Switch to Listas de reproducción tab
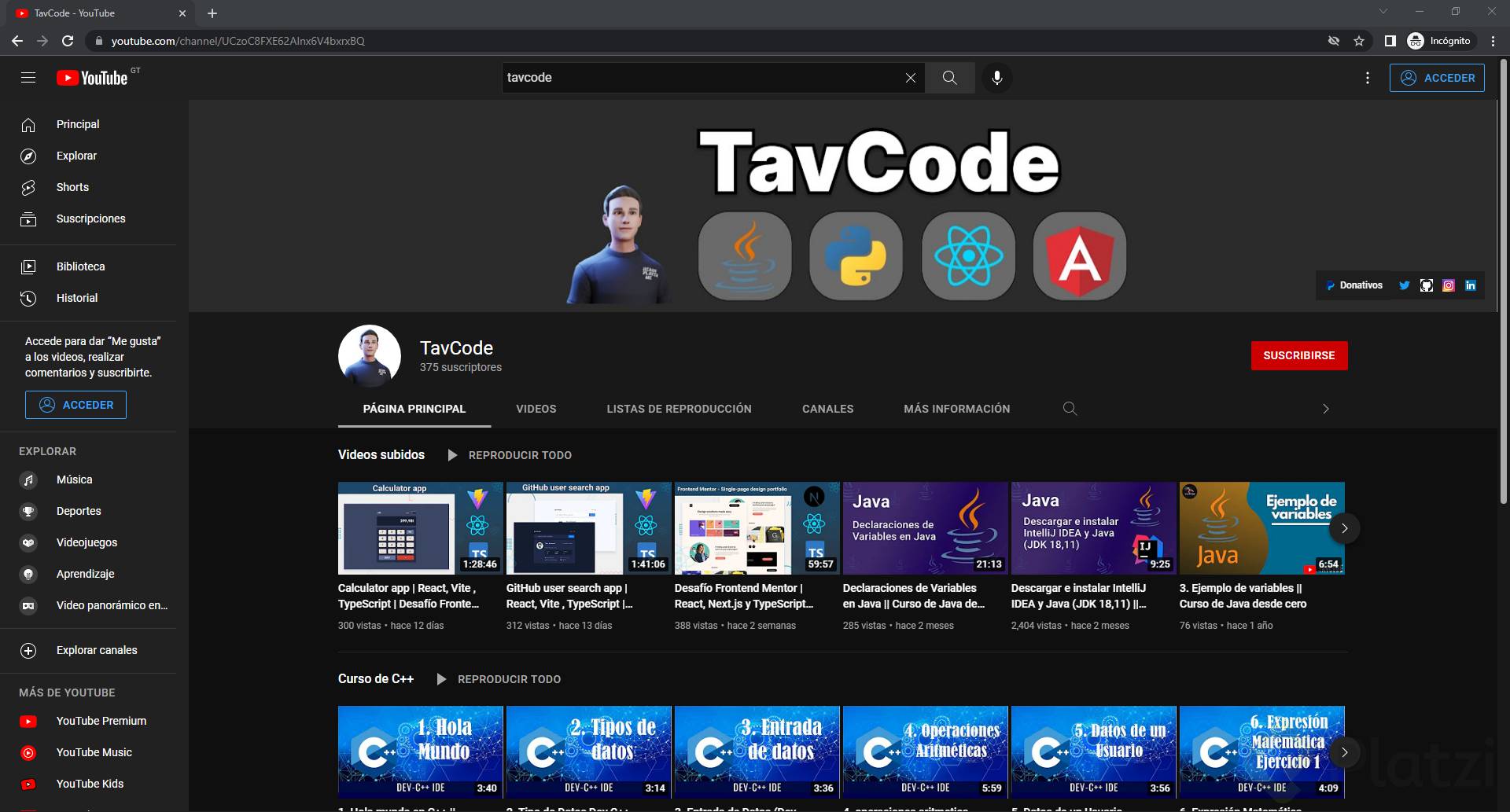The height and width of the screenshot is (812, 1510). click(x=679, y=409)
